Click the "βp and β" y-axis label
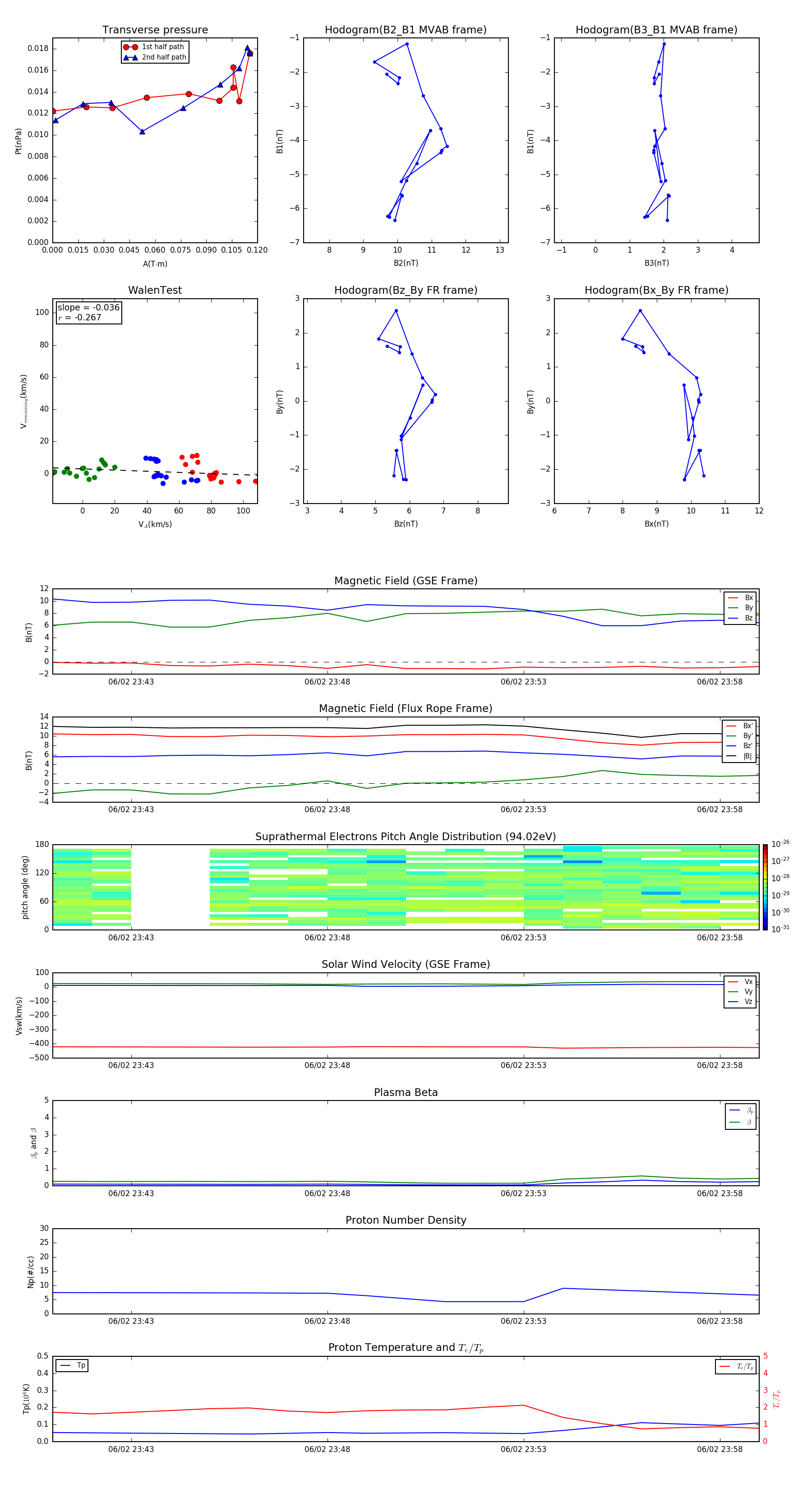The height and width of the screenshot is (1489, 812). [x=33, y=1143]
